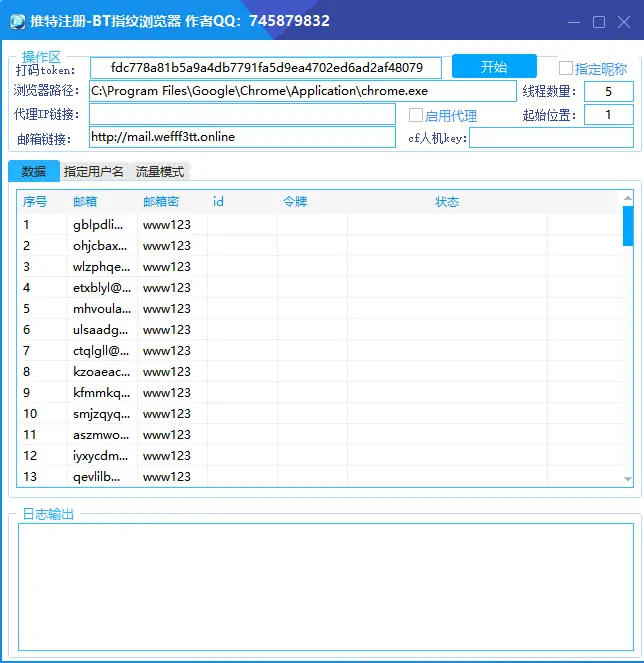This screenshot has width=644, height=663.
Task: Maximize the window
Action: [x=599, y=22]
